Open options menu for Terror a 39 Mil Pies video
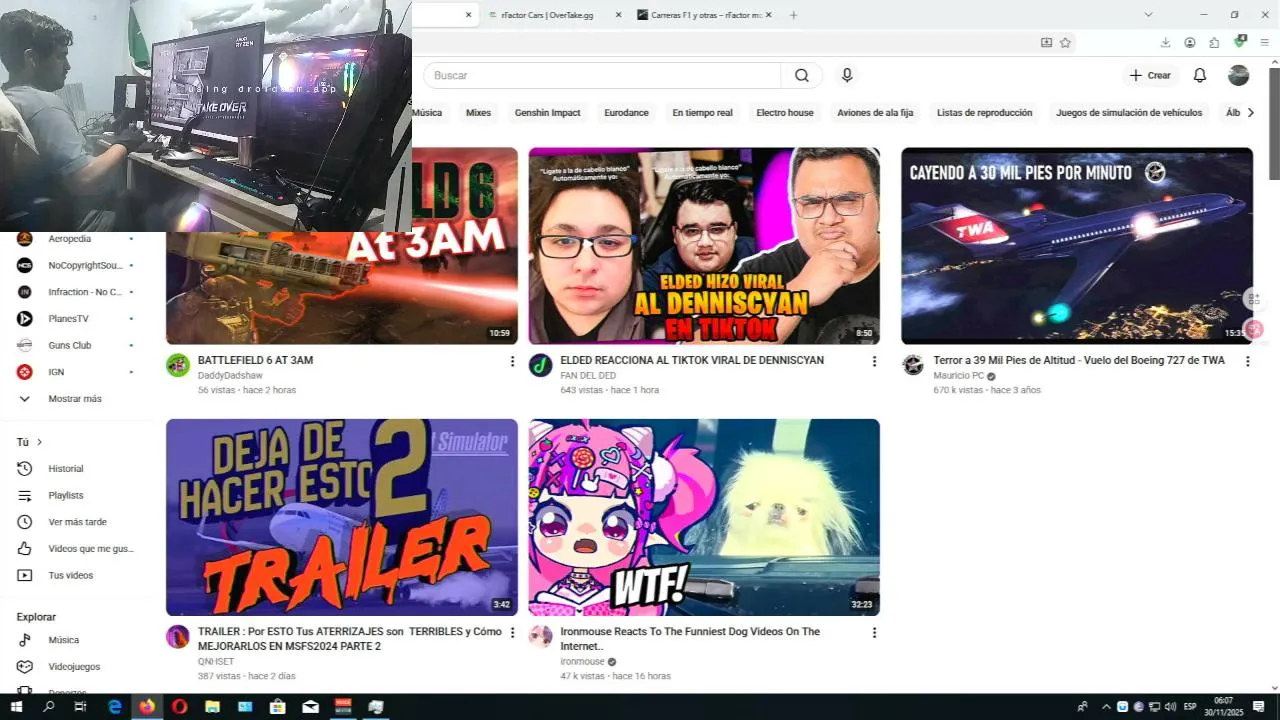The width and height of the screenshot is (1280, 720). click(x=1247, y=361)
